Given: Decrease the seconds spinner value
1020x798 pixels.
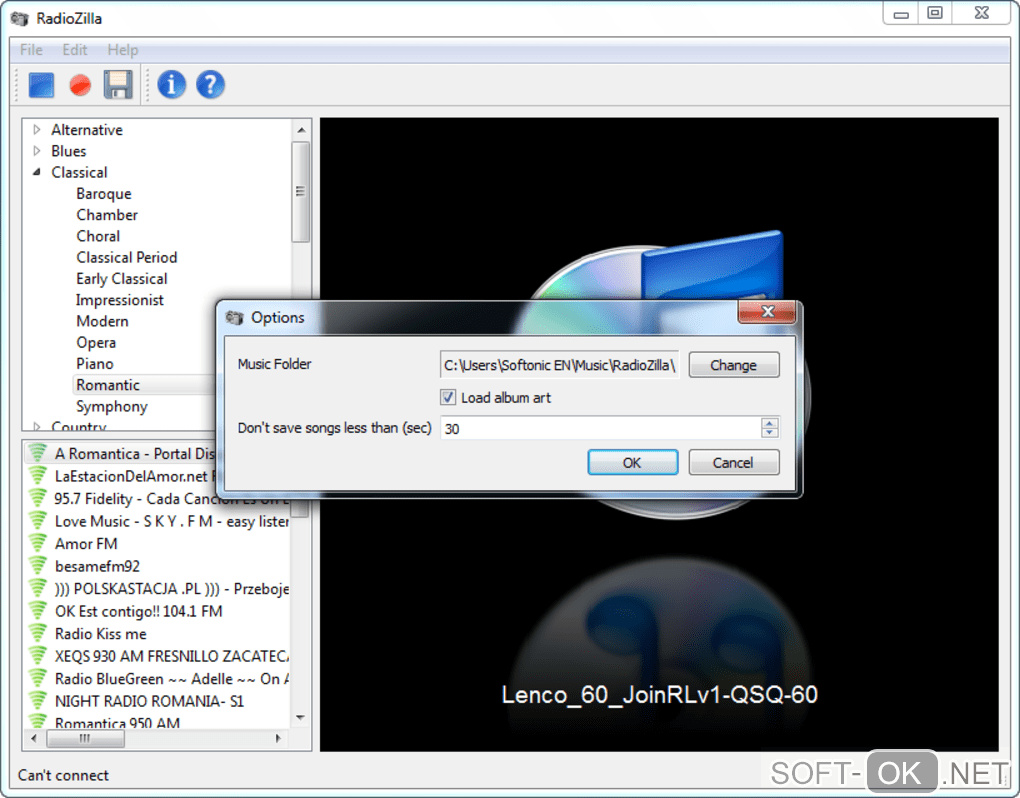Looking at the screenshot, I should tap(770, 432).
